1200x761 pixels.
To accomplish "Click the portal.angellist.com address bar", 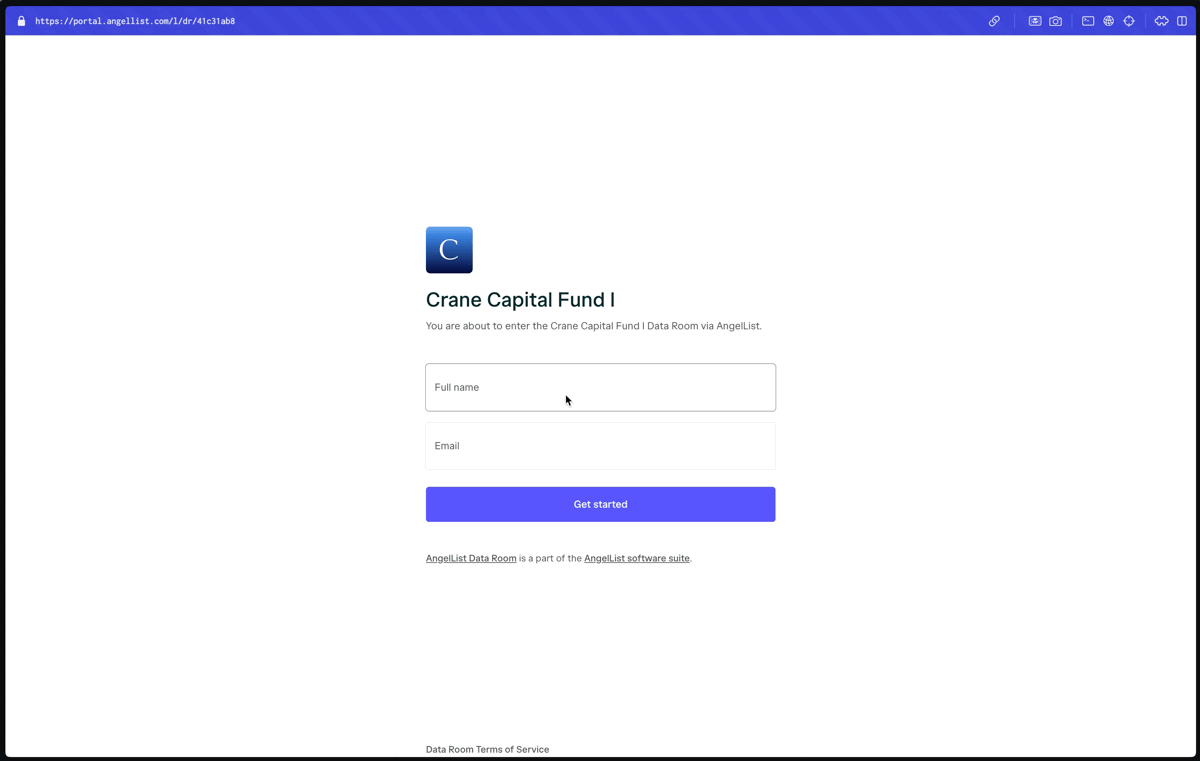I will coord(135,20).
